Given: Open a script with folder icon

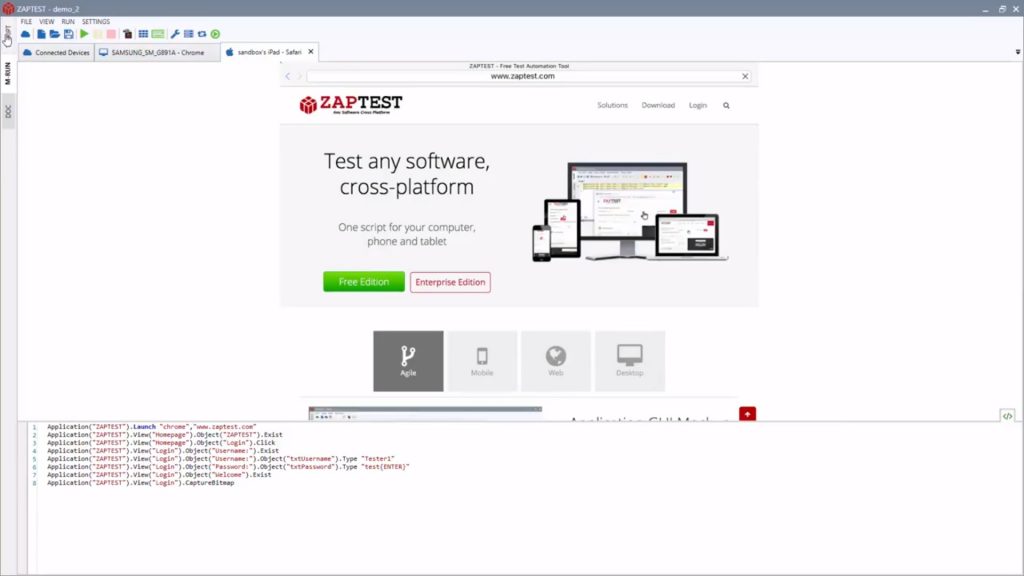Looking at the screenshot, I should 55,34.
